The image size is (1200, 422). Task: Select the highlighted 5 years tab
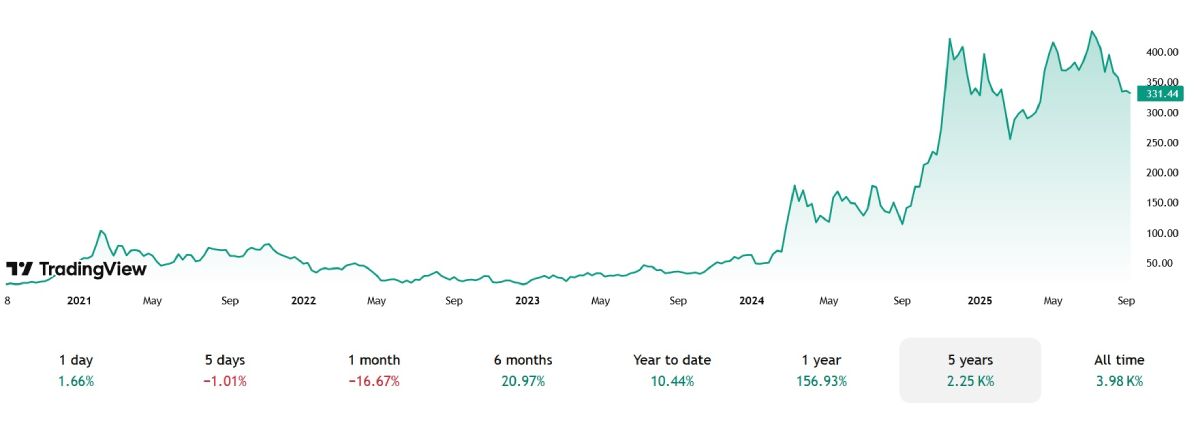(970, 370)
